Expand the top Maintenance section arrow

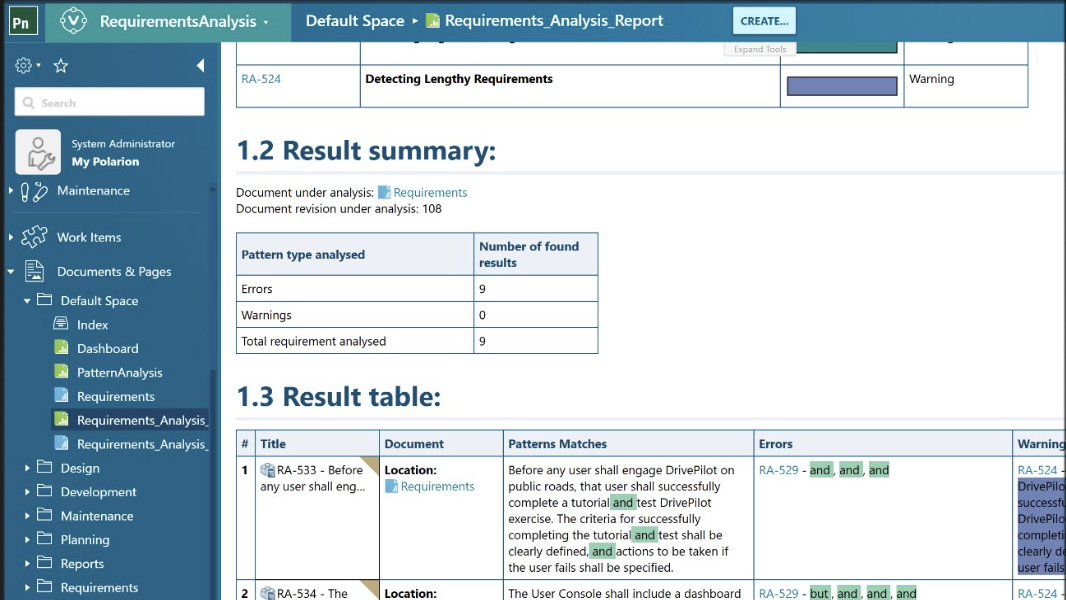click(x=11, y=191)
